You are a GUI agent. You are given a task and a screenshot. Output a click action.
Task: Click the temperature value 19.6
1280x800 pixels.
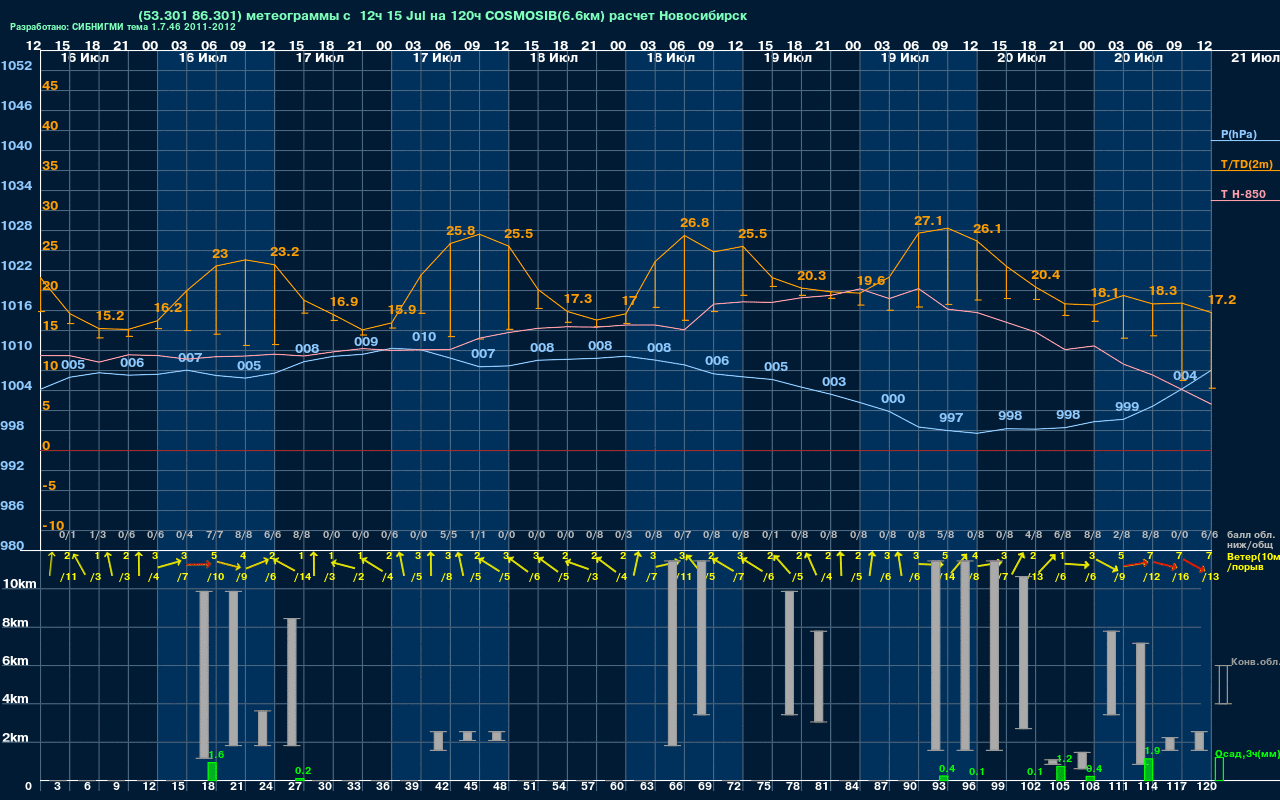pos(871,281)
